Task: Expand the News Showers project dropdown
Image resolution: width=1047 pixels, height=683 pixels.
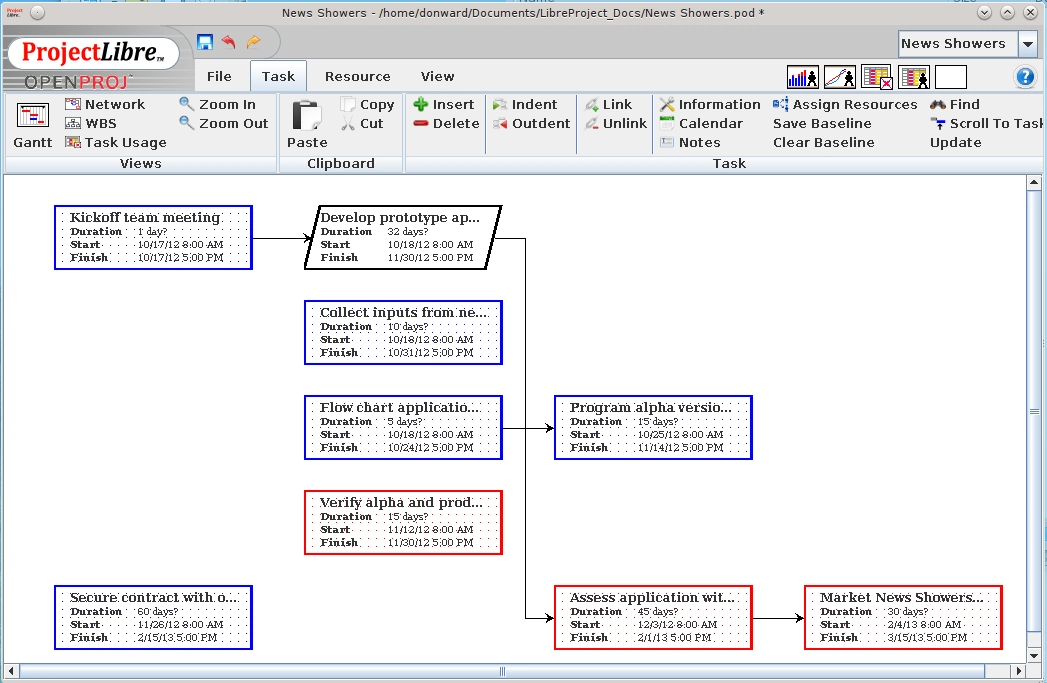Action: tap(1028, 44)
